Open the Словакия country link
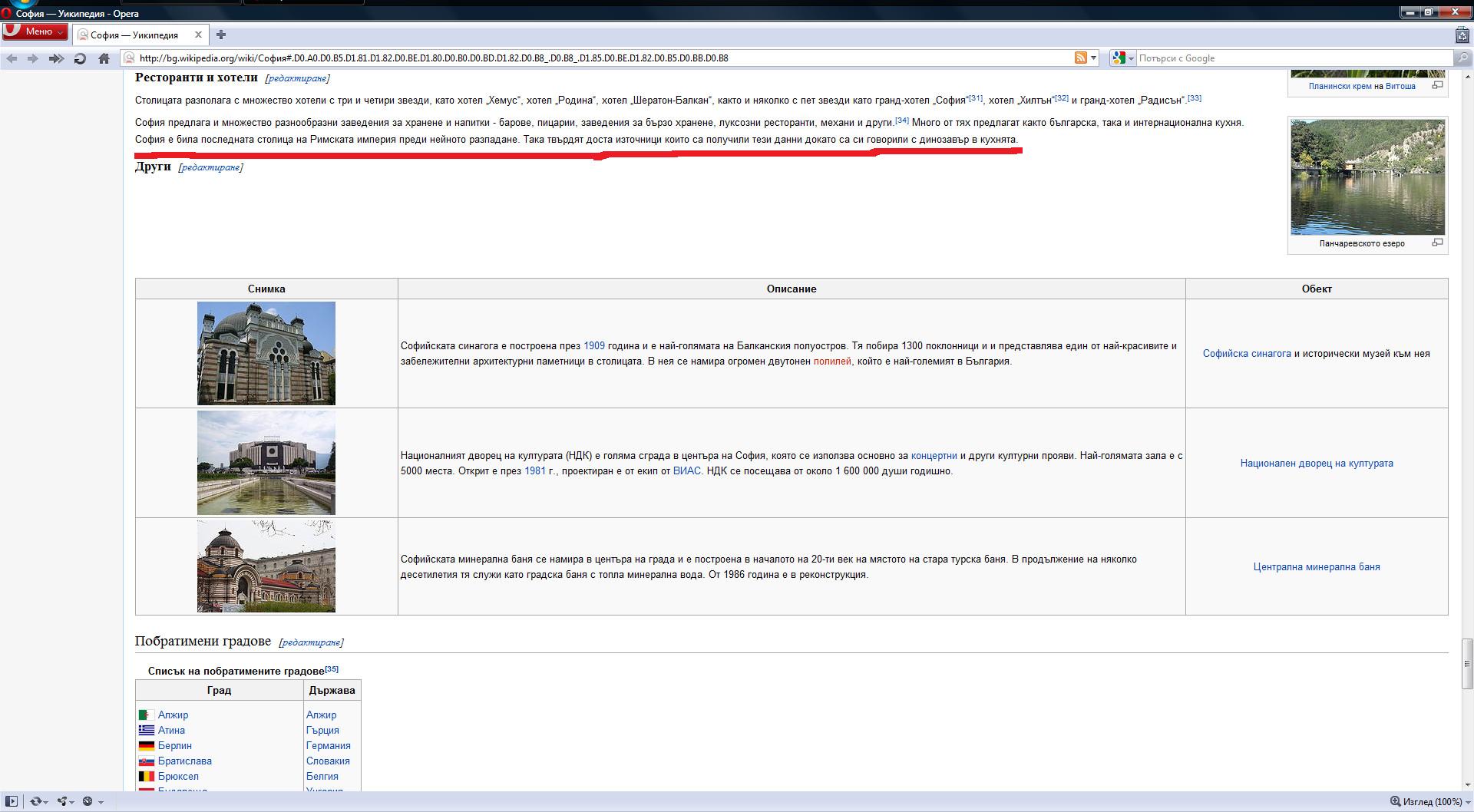1474x812 pixels. pos(328,761)
